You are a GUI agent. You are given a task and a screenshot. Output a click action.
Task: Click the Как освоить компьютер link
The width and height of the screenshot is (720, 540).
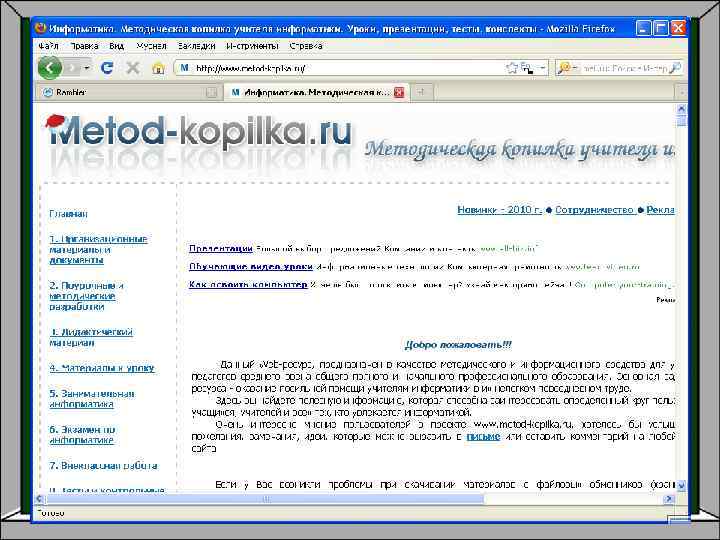click(248, 284)
